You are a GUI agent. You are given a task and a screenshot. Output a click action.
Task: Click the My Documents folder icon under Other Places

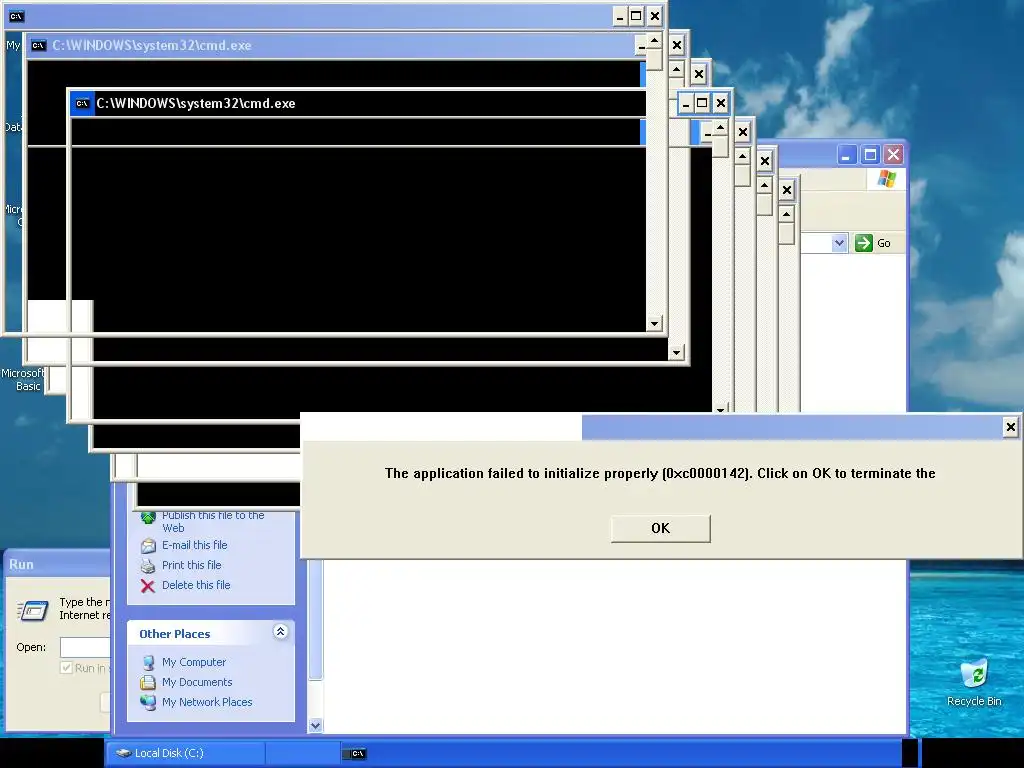click(148, 682)
